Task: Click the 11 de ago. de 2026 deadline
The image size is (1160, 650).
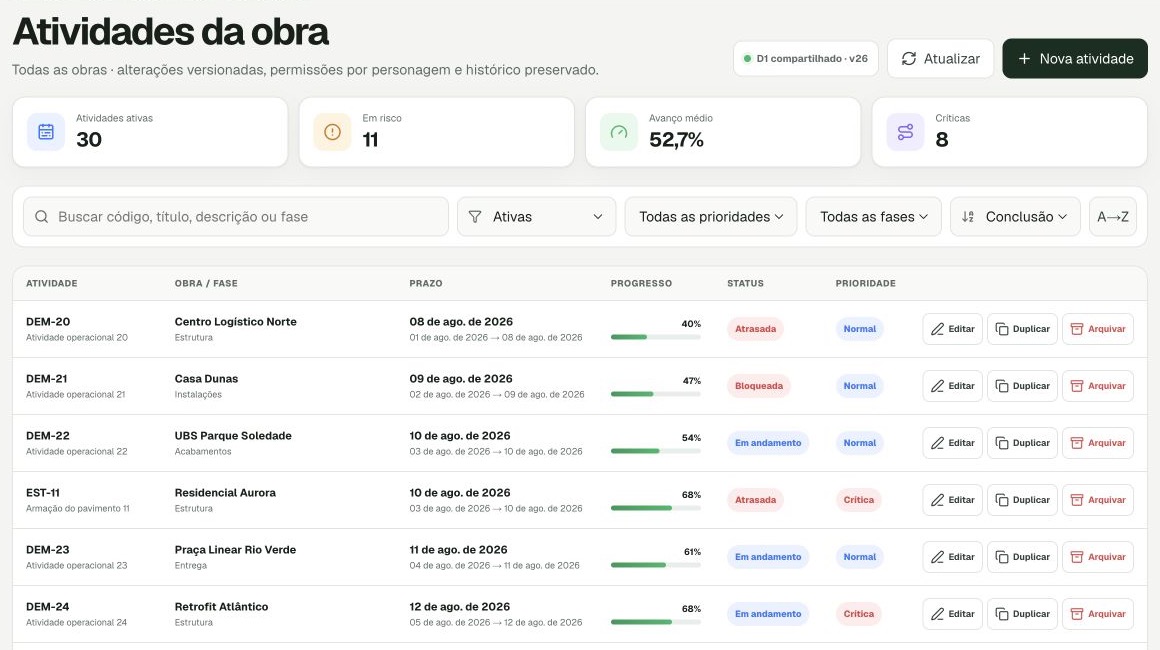Action: [x=459, y=549]
